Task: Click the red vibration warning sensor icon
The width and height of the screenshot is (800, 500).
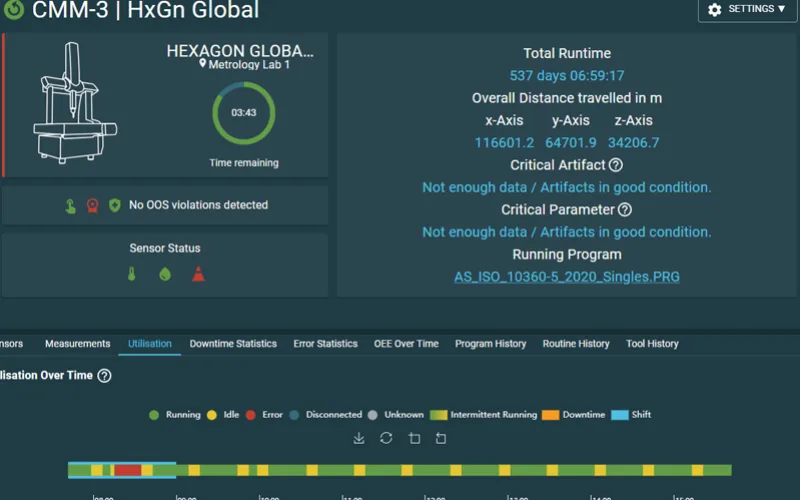Action: pyautogui.click(x=198, y=274)
